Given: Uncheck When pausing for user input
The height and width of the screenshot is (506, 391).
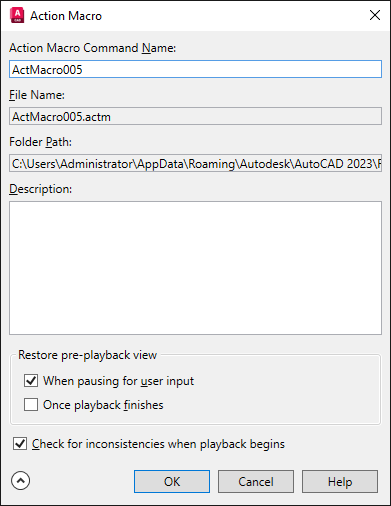Looking at the screenshot, I should [x=31, y=381].
